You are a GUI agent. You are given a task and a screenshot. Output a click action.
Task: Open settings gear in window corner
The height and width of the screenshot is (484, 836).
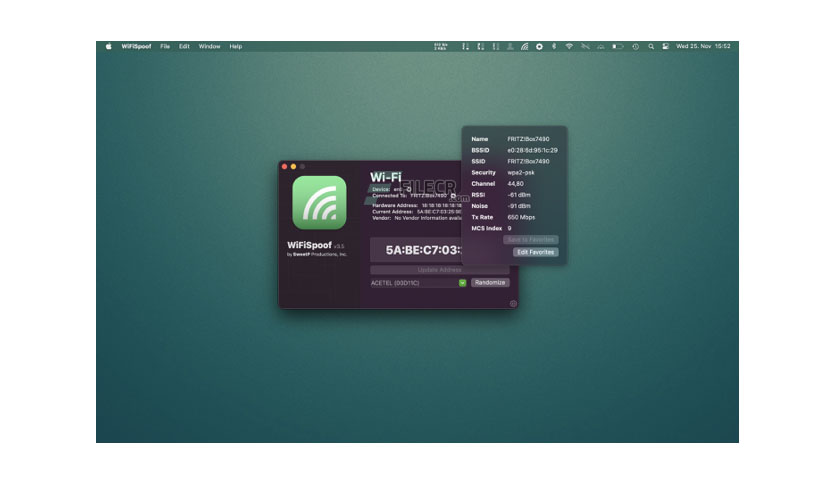point(513,303)
